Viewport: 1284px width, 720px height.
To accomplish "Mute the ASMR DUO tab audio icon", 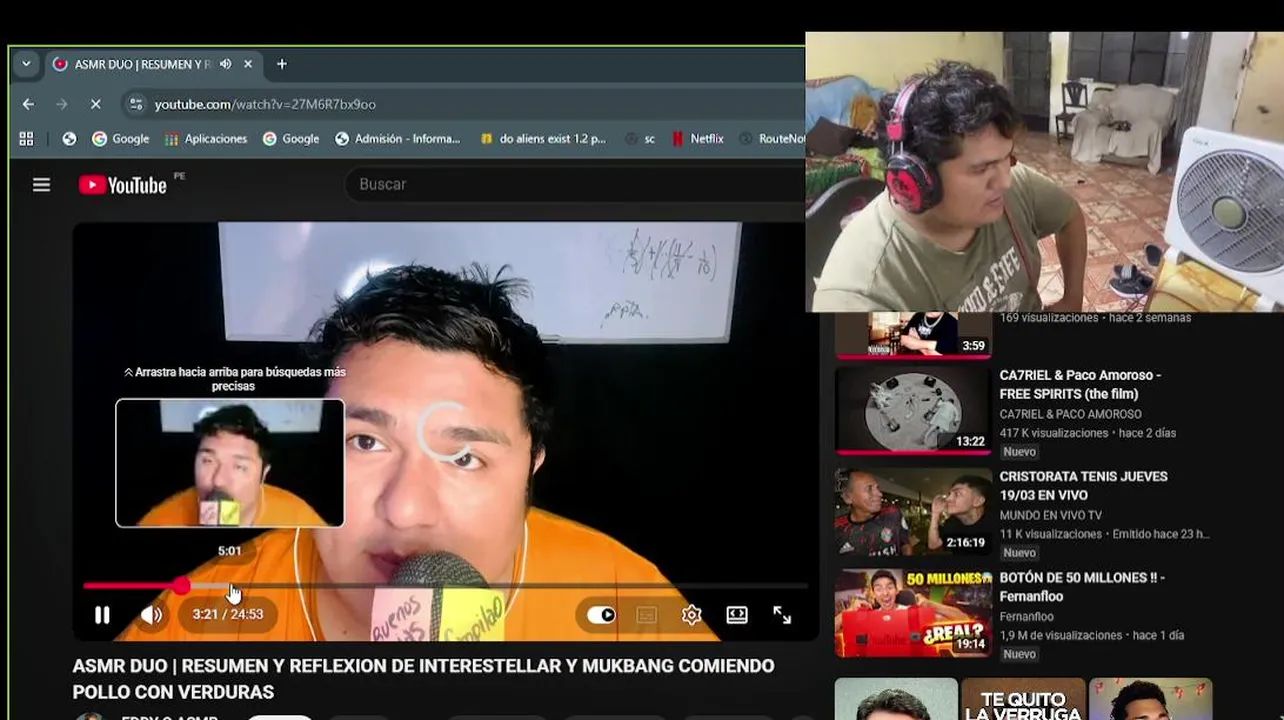I will (x=225, y=64).
